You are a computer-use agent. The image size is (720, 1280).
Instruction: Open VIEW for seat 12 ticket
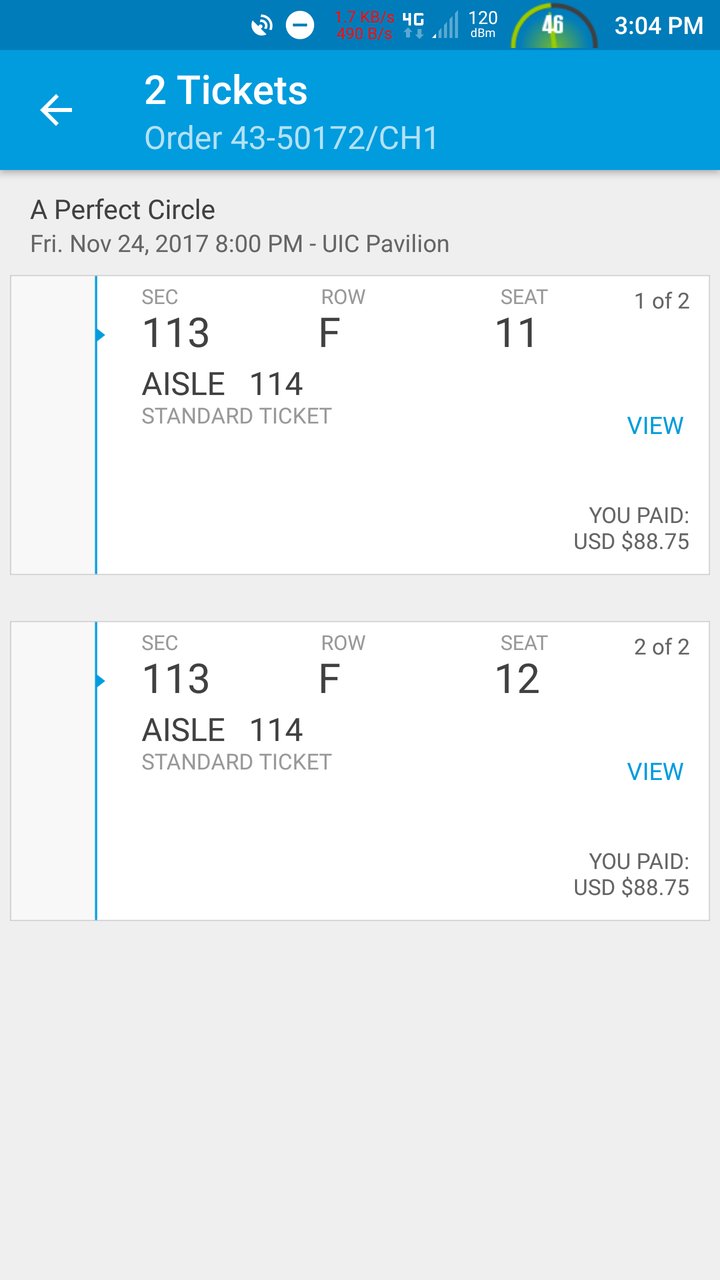(655, 772)
